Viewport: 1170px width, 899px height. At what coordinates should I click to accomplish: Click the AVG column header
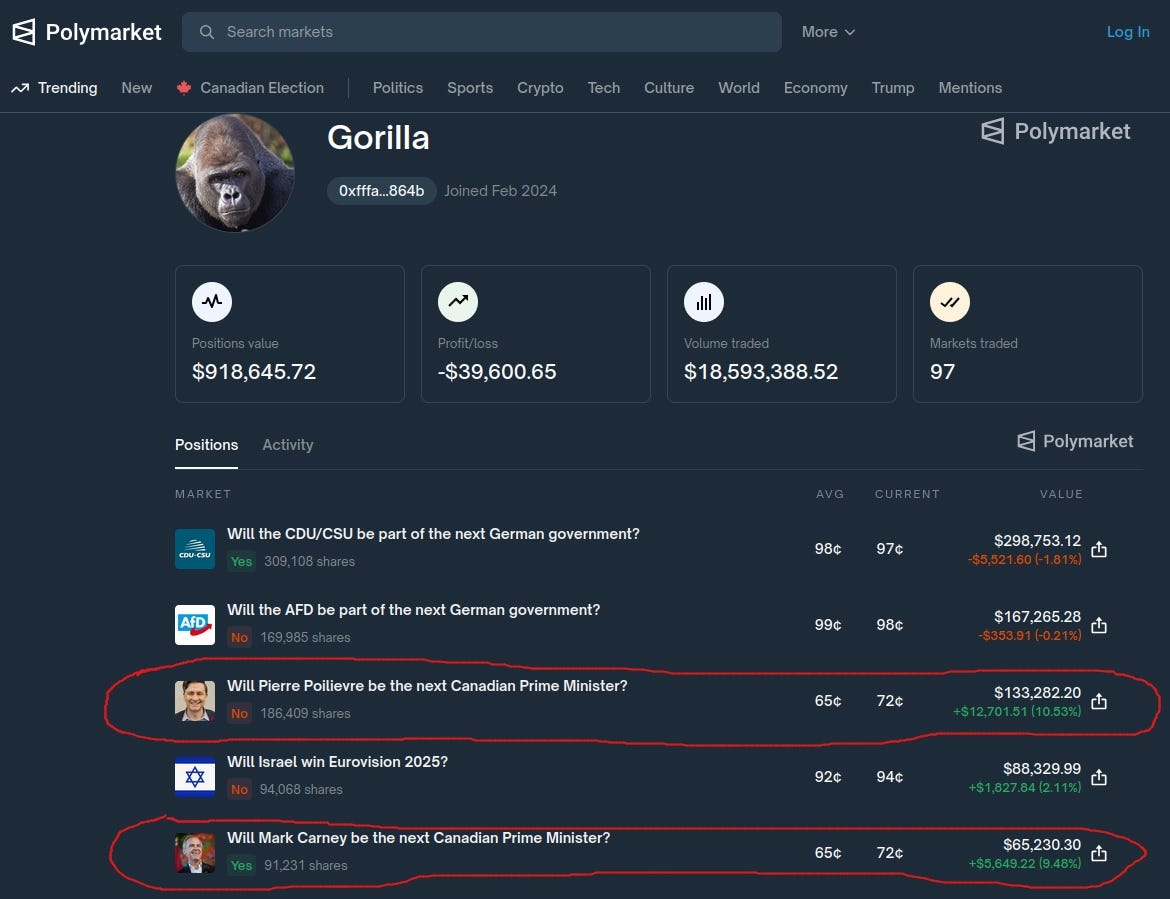tap(830, 494)
